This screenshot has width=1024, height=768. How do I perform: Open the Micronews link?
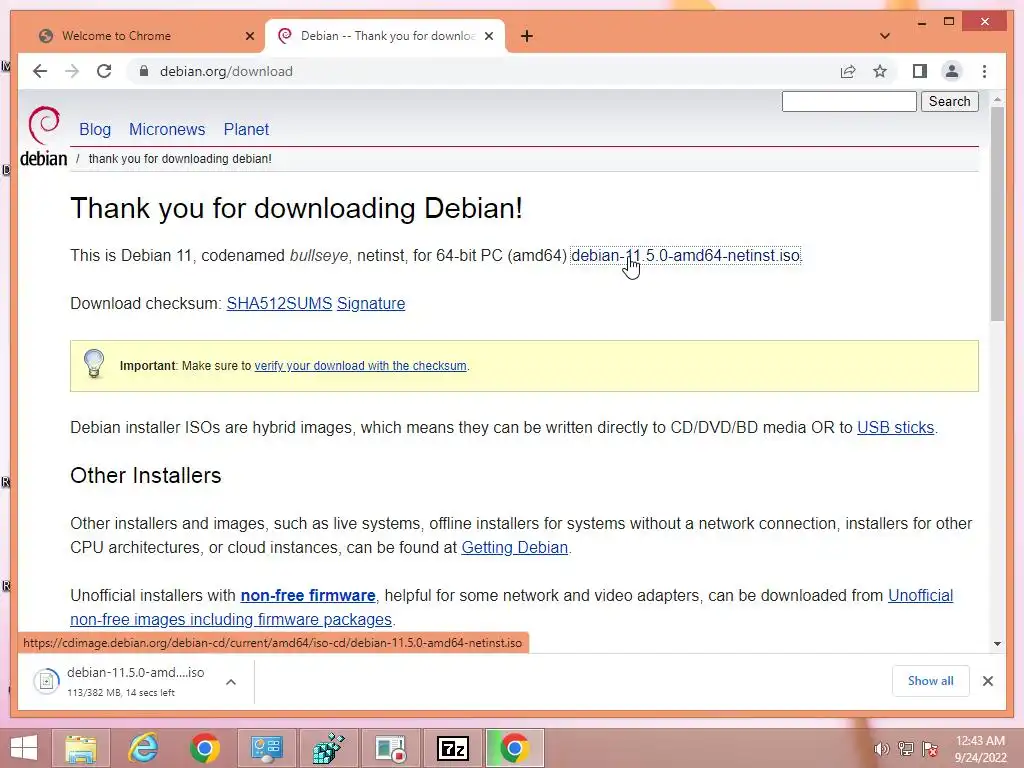tap(167, 129)
